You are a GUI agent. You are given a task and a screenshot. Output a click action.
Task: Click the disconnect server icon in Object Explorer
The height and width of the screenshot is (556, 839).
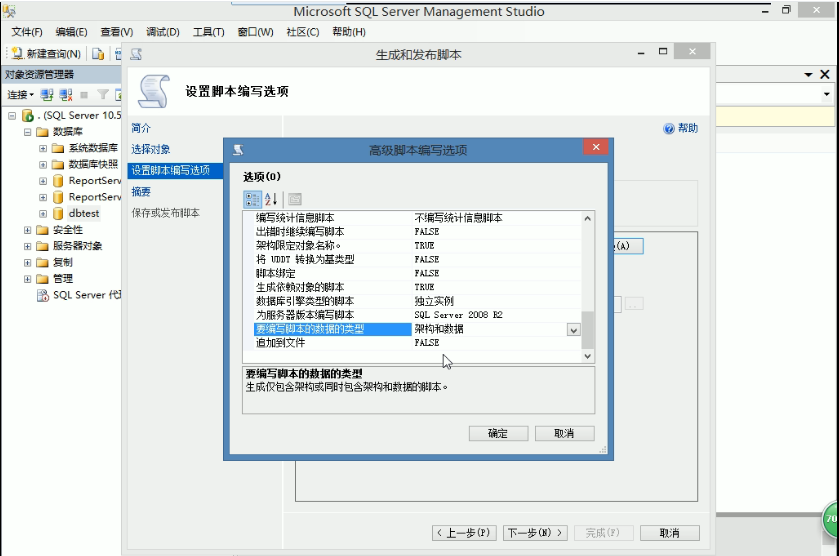(x=66, y=95)
